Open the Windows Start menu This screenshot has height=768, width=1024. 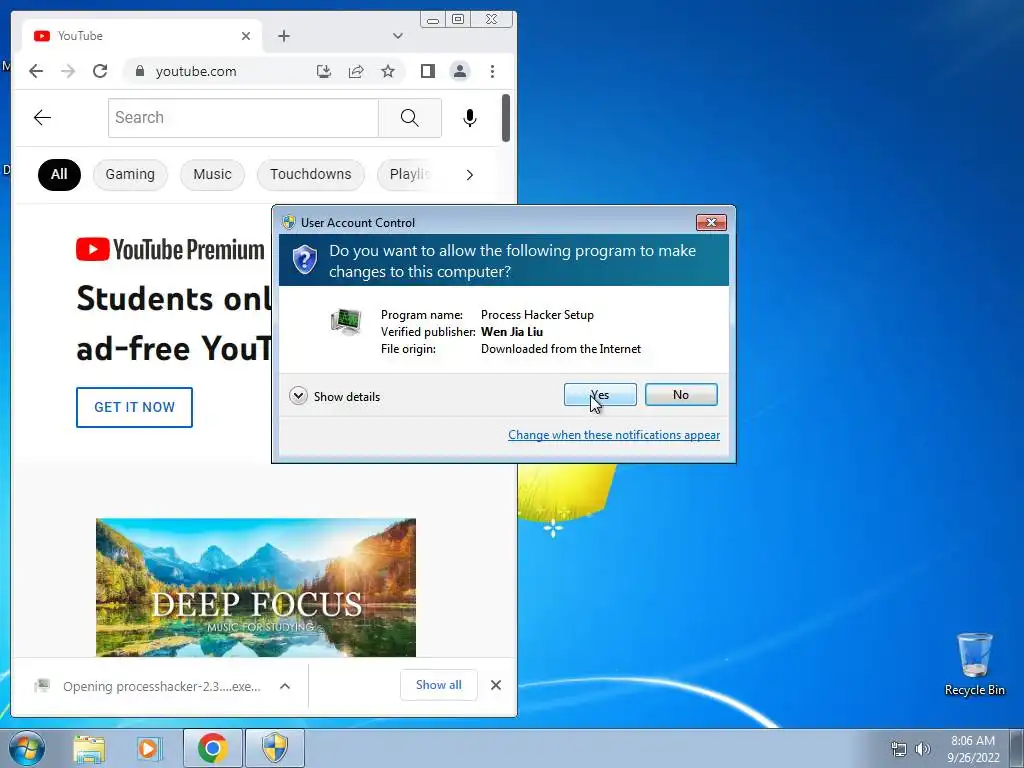tap(27, 748)
